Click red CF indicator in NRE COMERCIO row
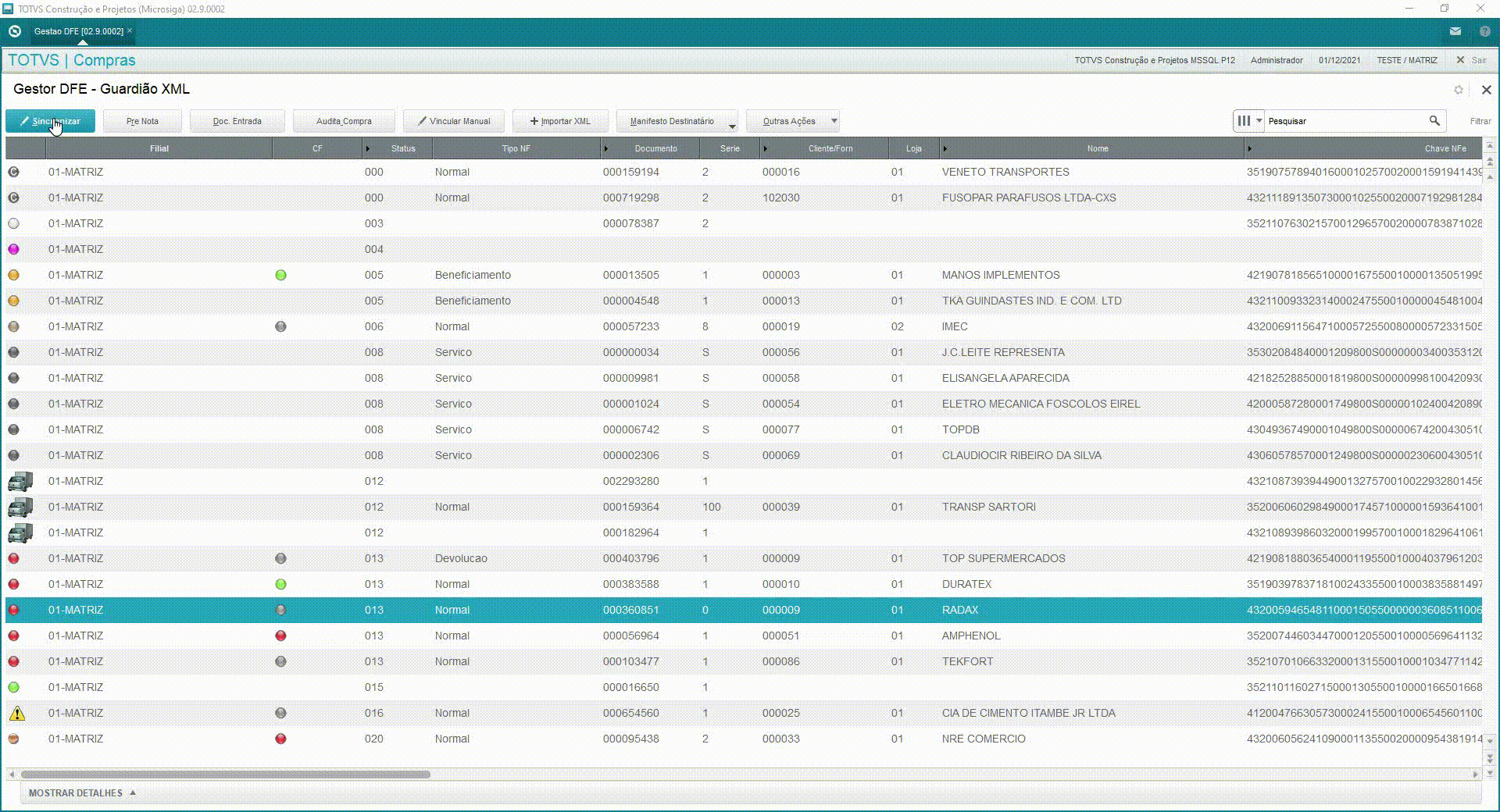Image resolution: width=1500 pixels, height=812 pixels. (280, 739)
